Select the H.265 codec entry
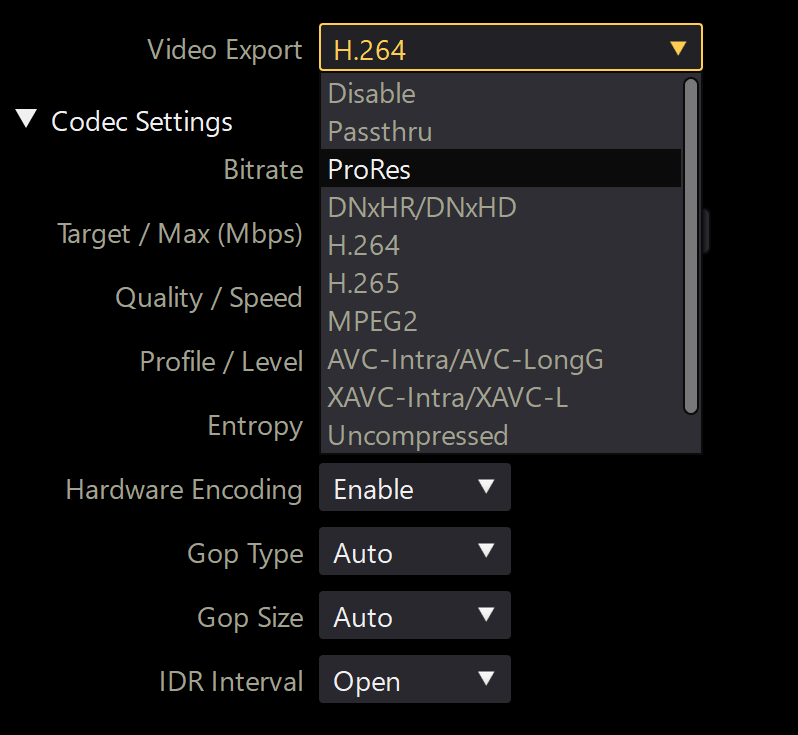This screenshot has width=798, height=735. 501,283
